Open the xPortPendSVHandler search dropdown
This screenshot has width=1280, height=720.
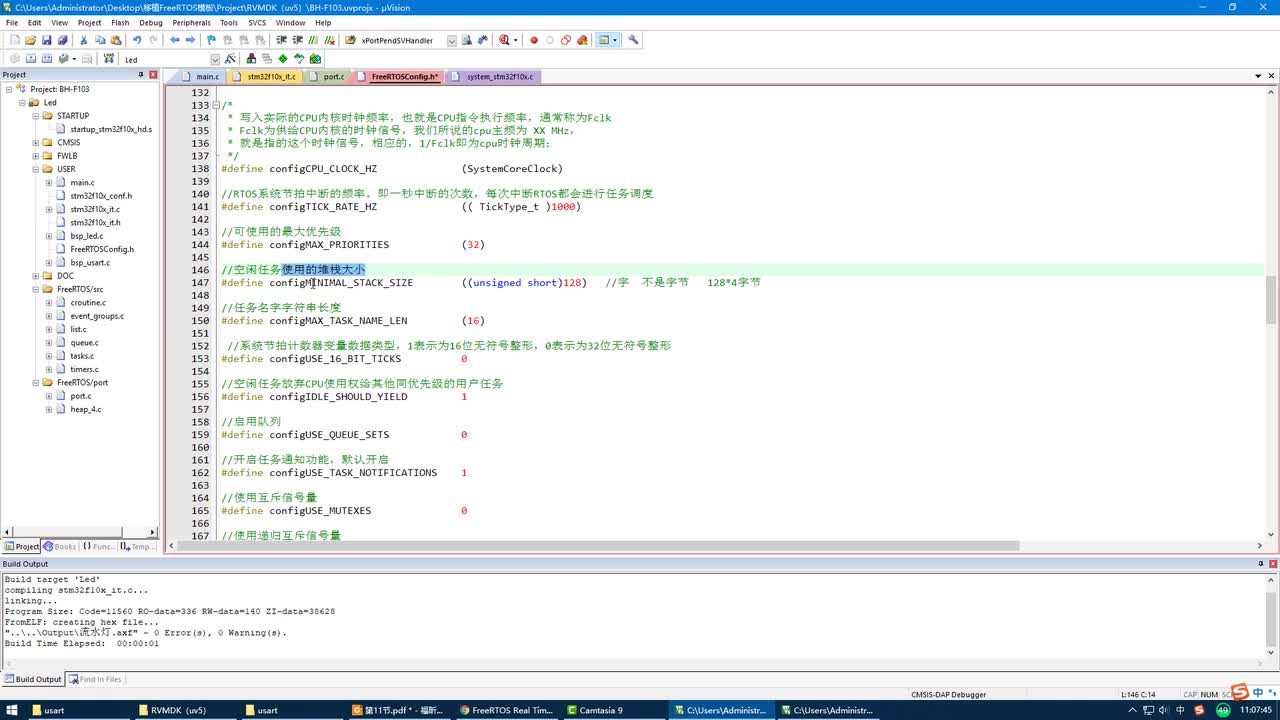pos(452,41)
